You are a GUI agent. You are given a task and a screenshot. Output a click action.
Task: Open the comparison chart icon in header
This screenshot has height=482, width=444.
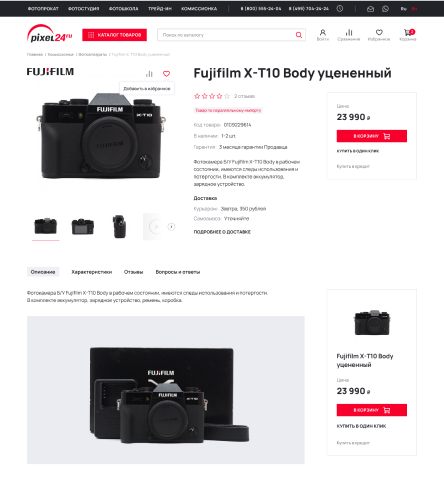coord(349,32)
